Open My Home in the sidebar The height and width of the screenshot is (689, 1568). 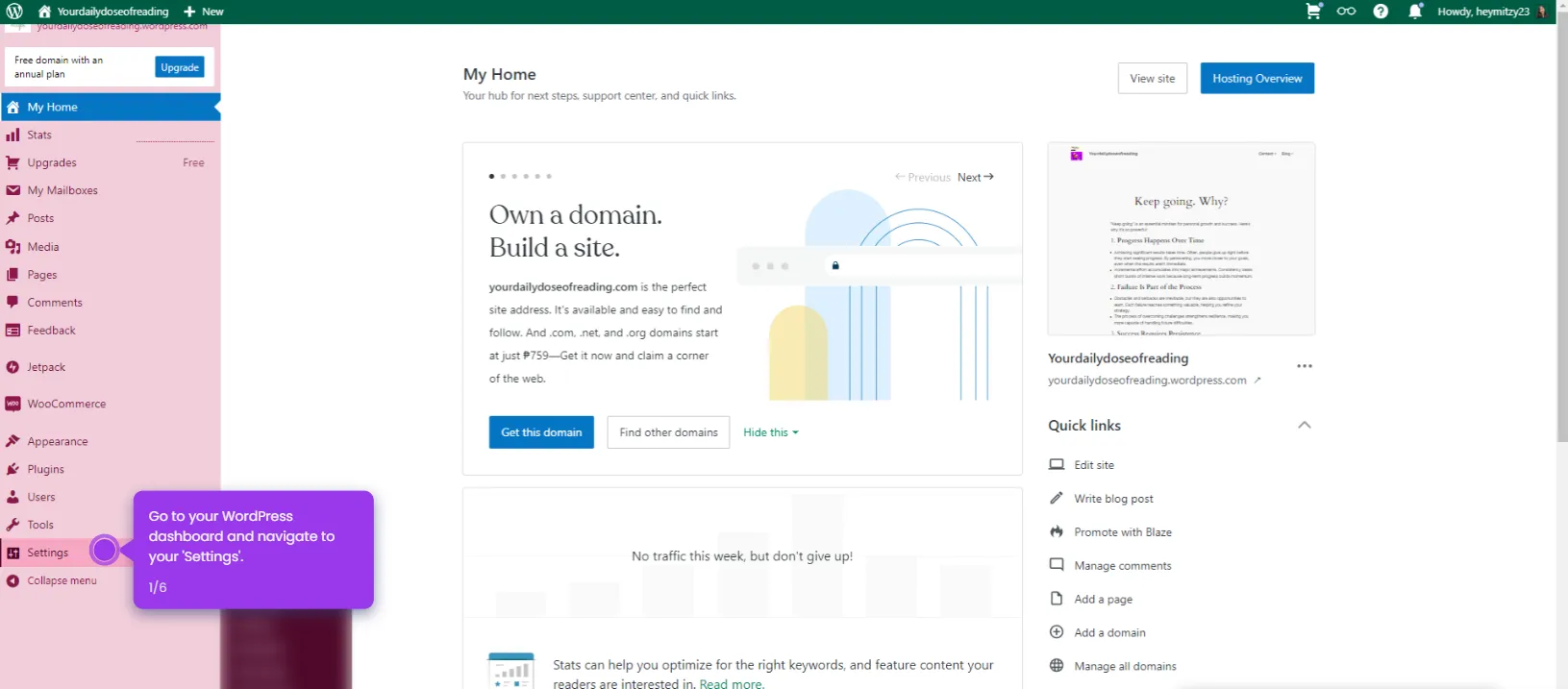[111, 107]
